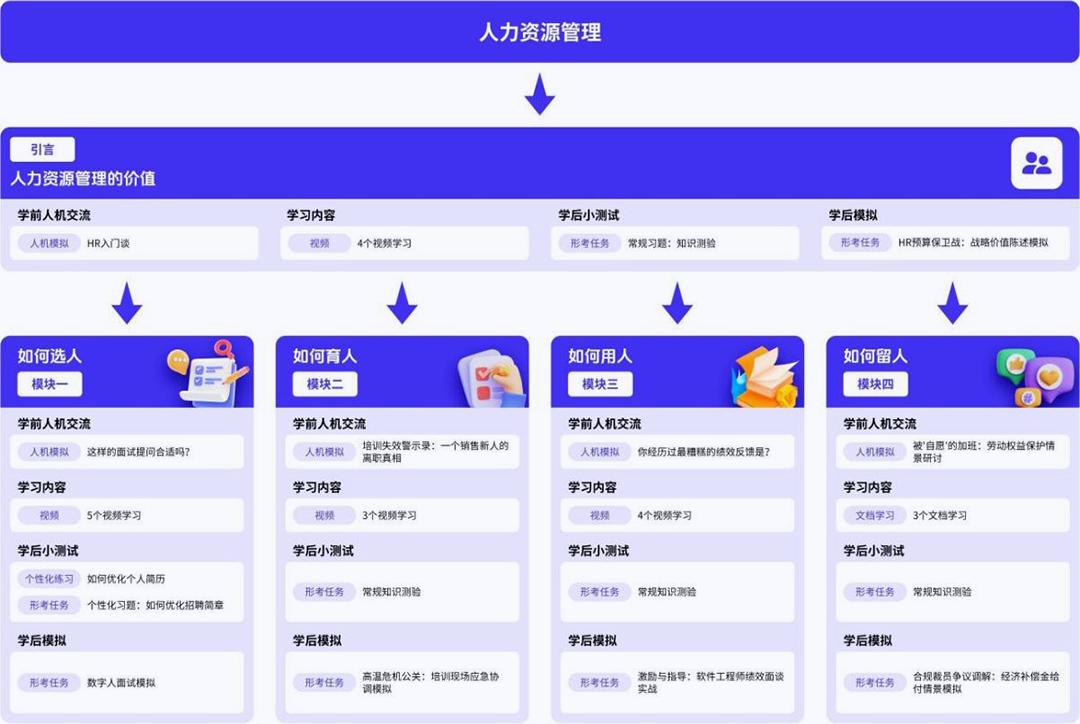Viewport: 1080px width, 724px height.
Task: Click the 个性化练习 tag
Action: [49, 579]
